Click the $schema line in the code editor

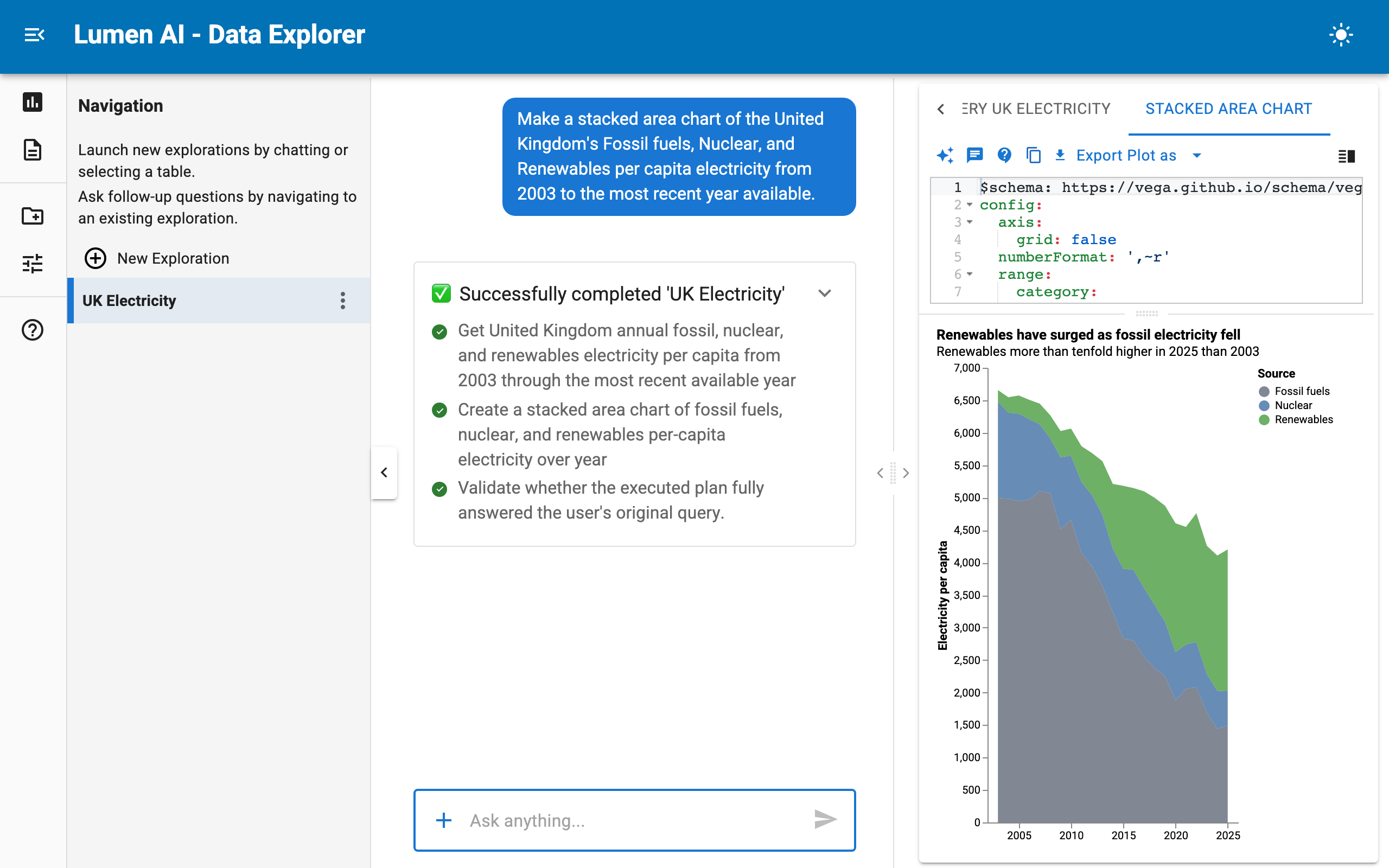tap(1170, 187)
